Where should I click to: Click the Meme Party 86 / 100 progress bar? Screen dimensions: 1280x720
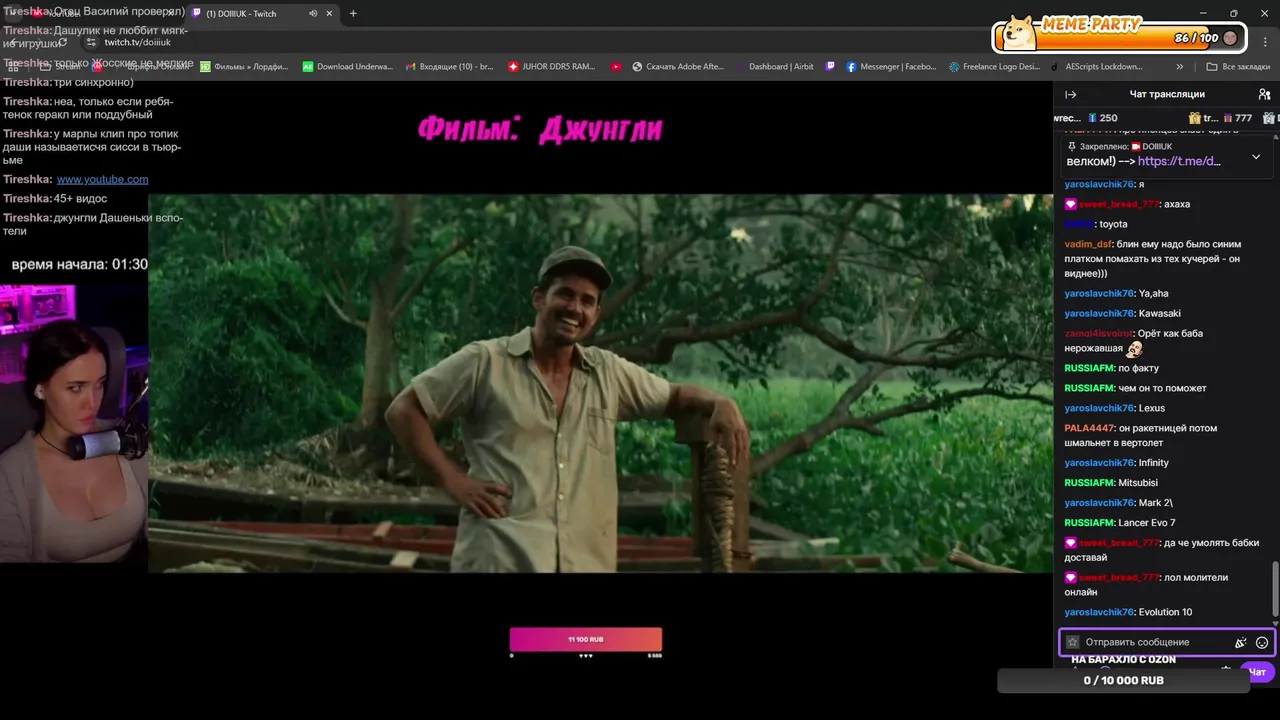[x=1121, y=38]
